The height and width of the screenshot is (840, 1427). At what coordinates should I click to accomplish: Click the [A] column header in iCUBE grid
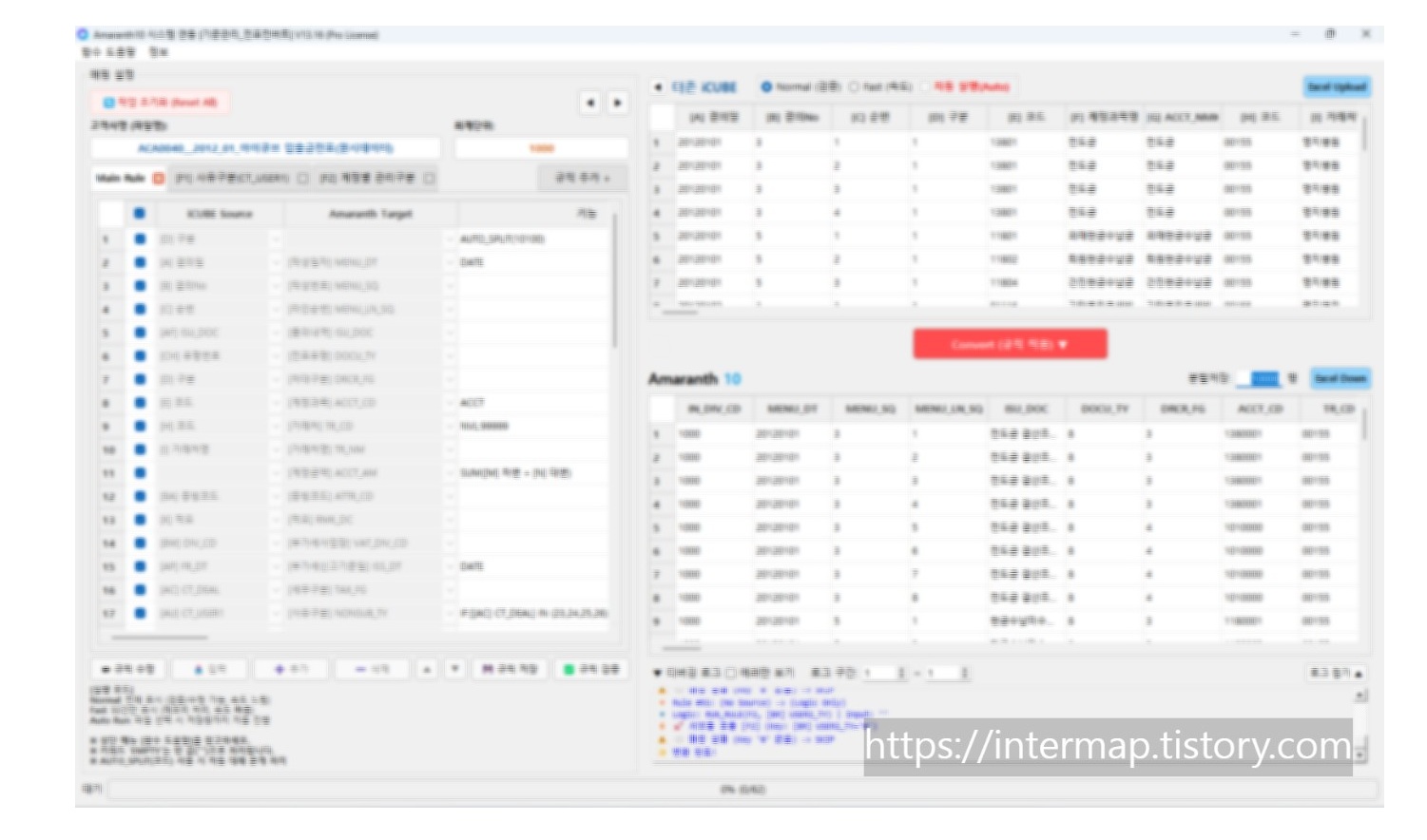714,117
